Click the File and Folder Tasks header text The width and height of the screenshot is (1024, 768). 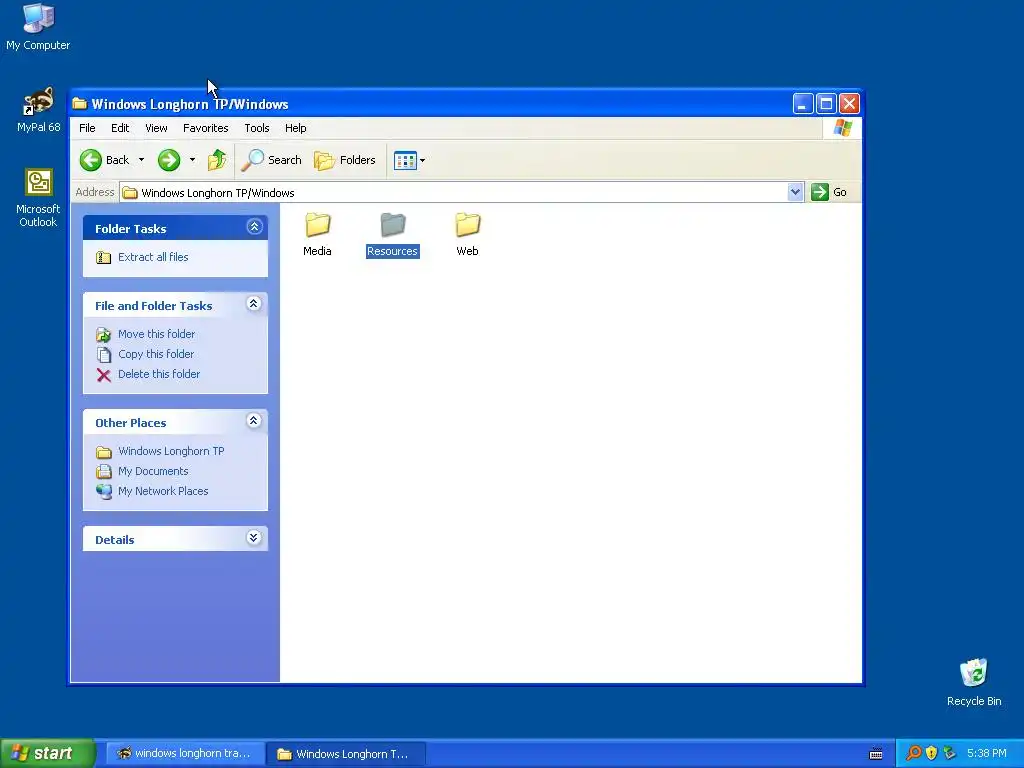coord(153,306)
